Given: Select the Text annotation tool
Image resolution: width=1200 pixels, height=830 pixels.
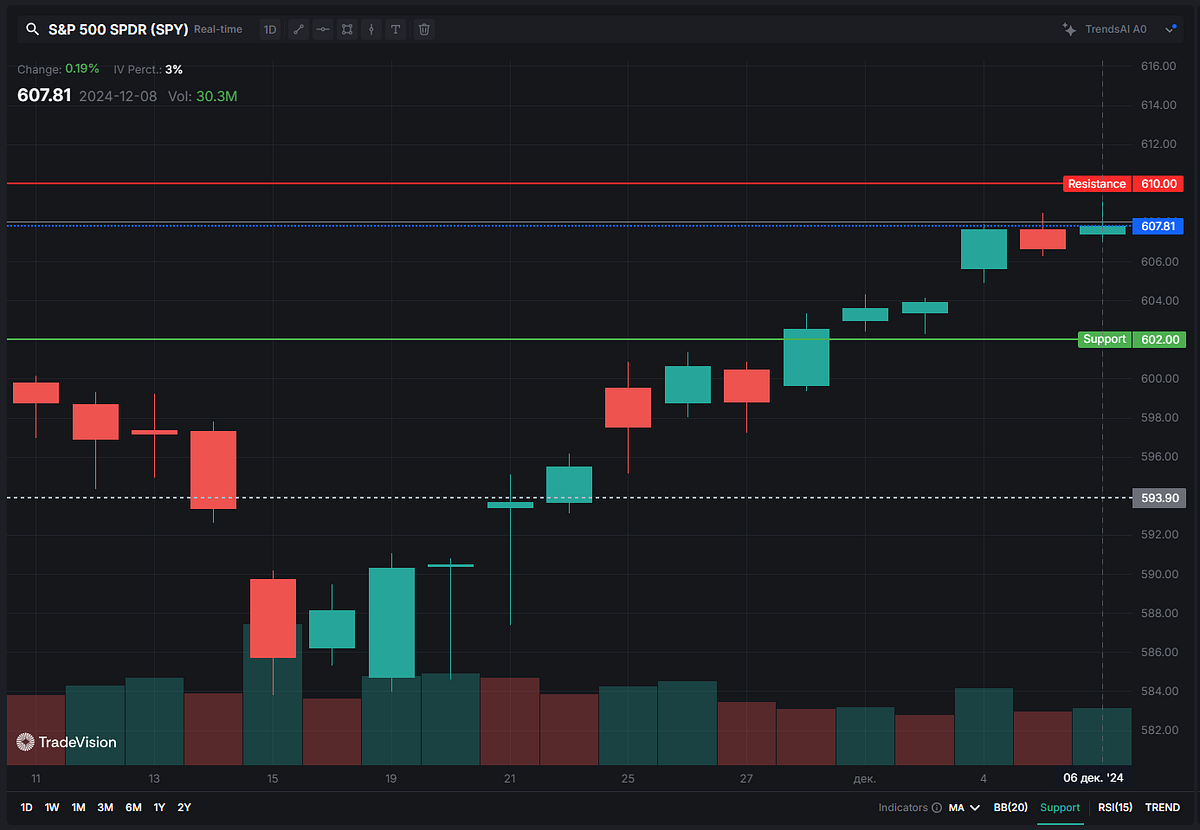Looking at the screenshot, I should pyautogui.click(x=396, y=29).
